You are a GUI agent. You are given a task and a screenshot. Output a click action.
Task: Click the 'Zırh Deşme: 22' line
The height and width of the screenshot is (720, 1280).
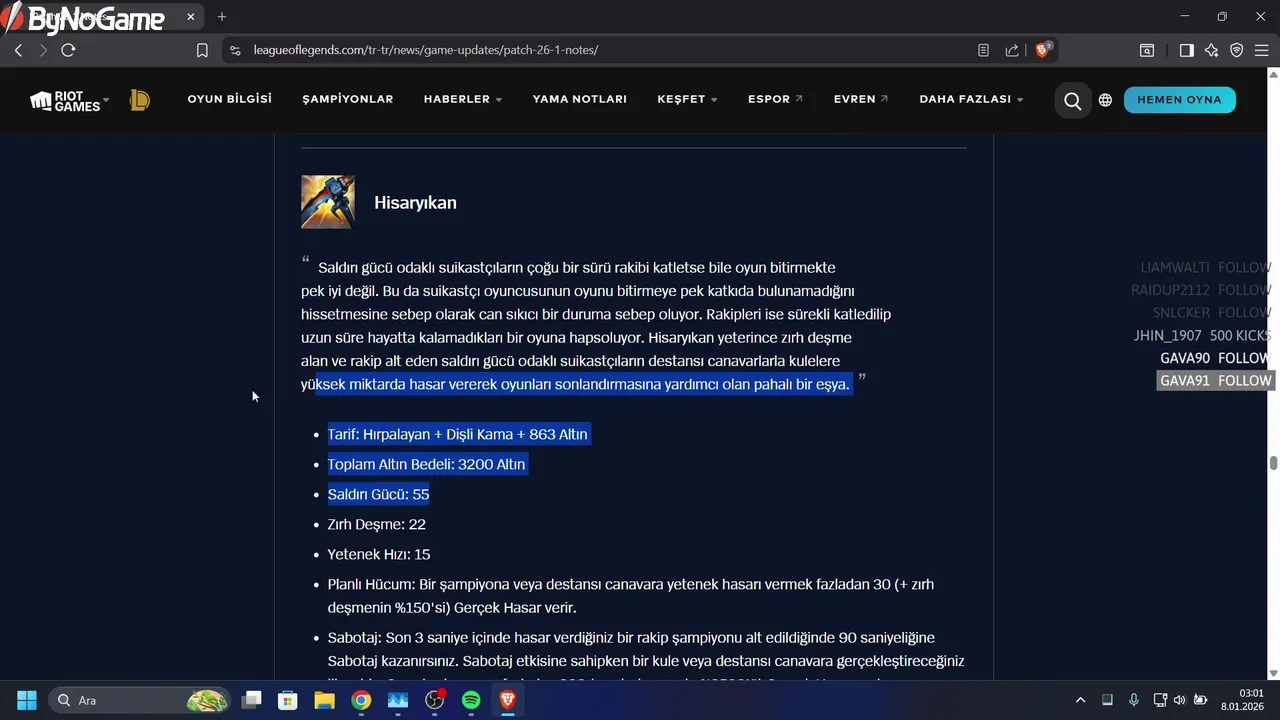pyautogui.click(x=377, y=524)
